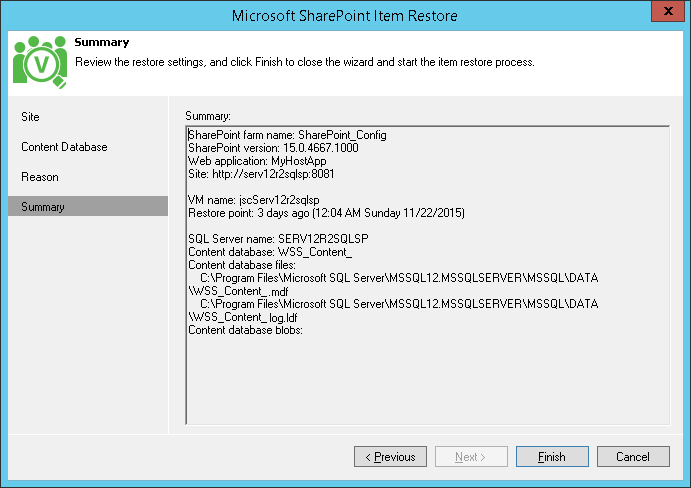Click the site URL http://serv12r2sqlsp:8081 line
This screenshot has width=691, height=488.
coord(261,174)
